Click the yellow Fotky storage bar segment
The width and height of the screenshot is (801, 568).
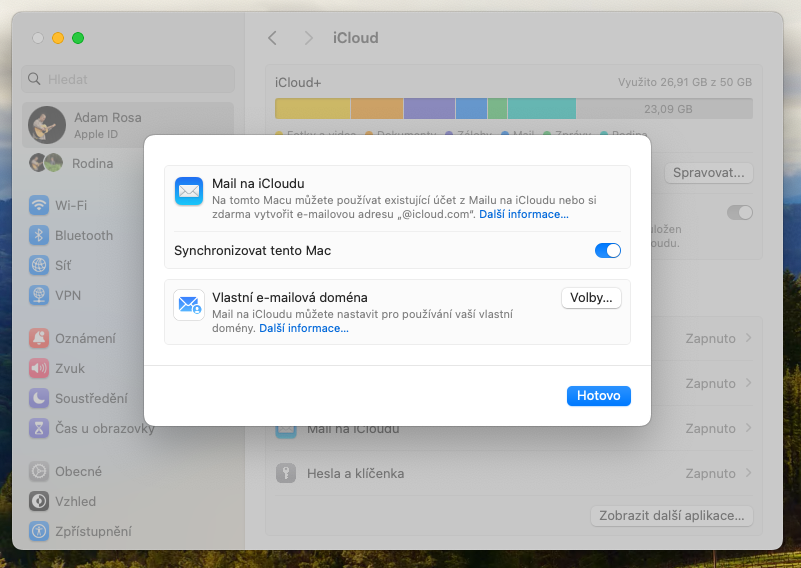[x=313, y=109]
